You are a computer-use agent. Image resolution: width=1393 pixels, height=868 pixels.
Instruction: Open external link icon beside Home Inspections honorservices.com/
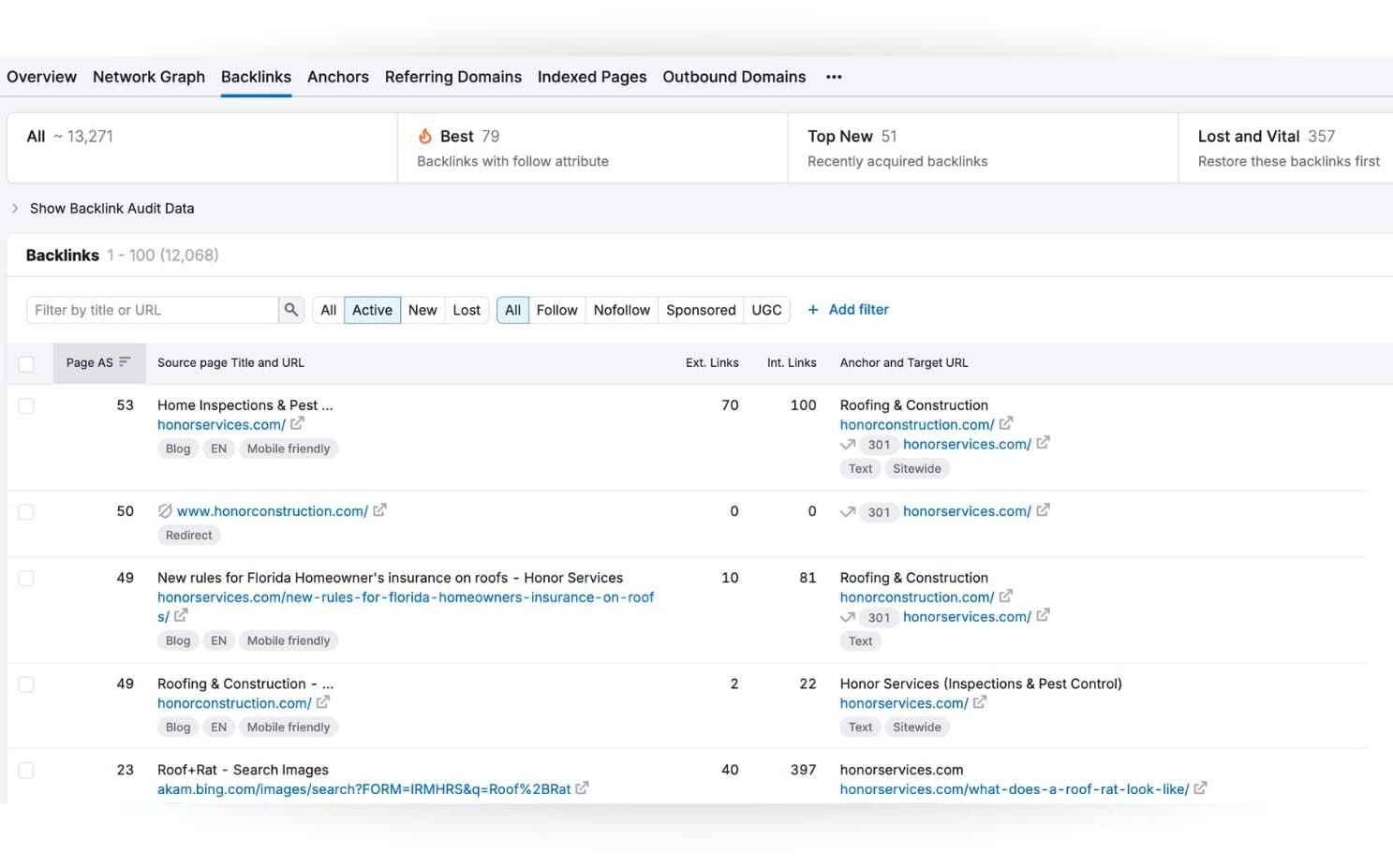[x=297, y=424]
